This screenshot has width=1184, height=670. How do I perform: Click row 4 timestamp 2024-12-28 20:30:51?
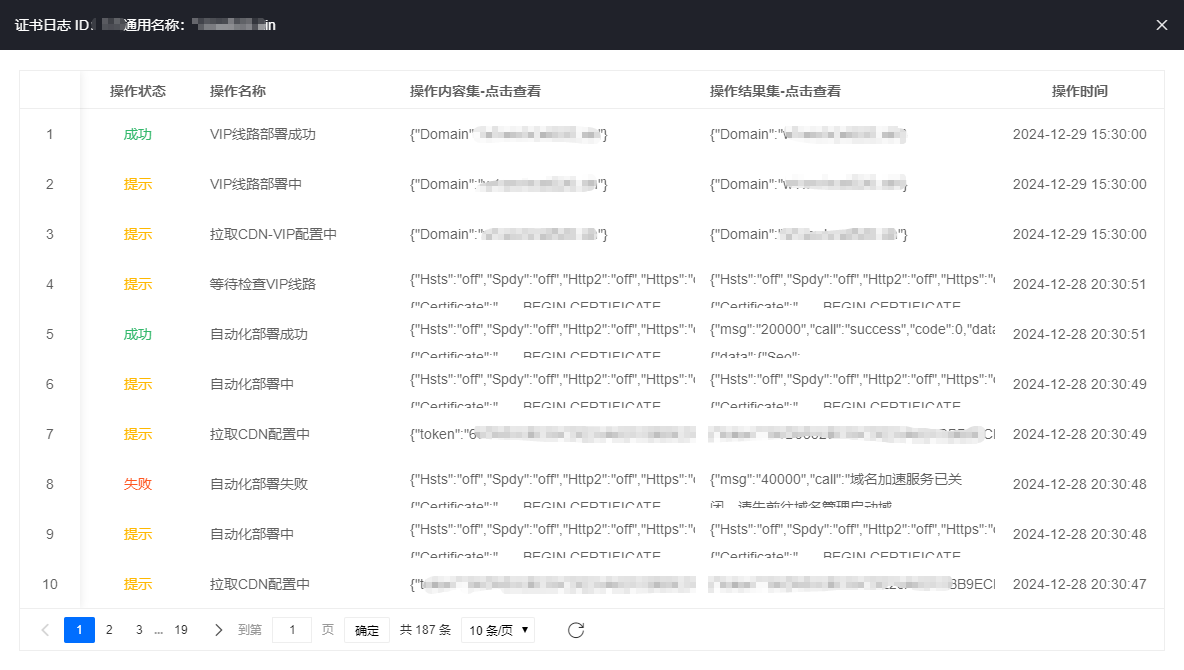click(x=1080, y=284)
